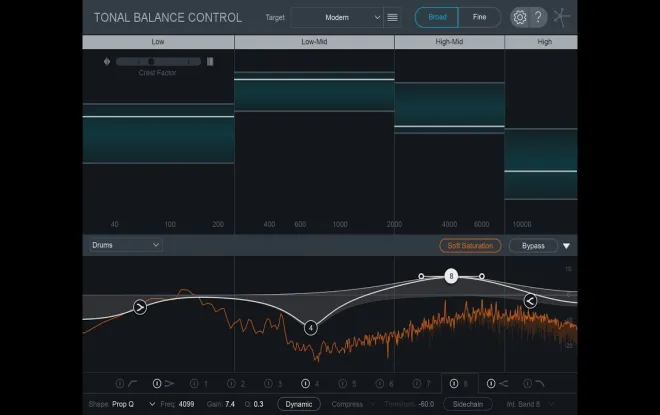Enable band 5 power button
The width and height of the screenshot is (660, 415).
point(343,383)
